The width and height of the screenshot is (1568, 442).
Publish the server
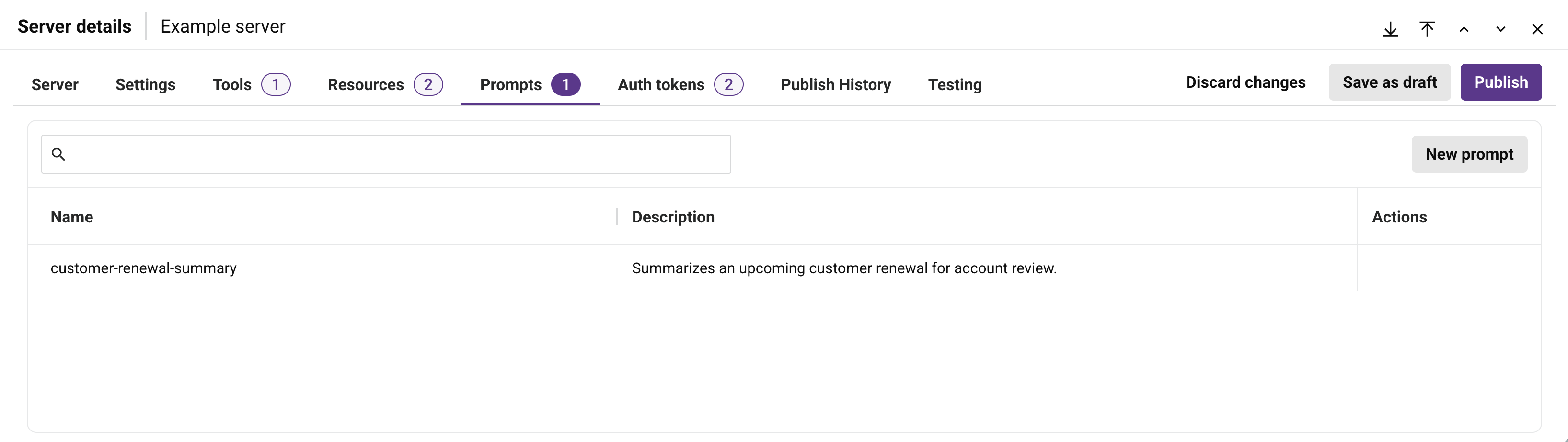(1500, 82)
